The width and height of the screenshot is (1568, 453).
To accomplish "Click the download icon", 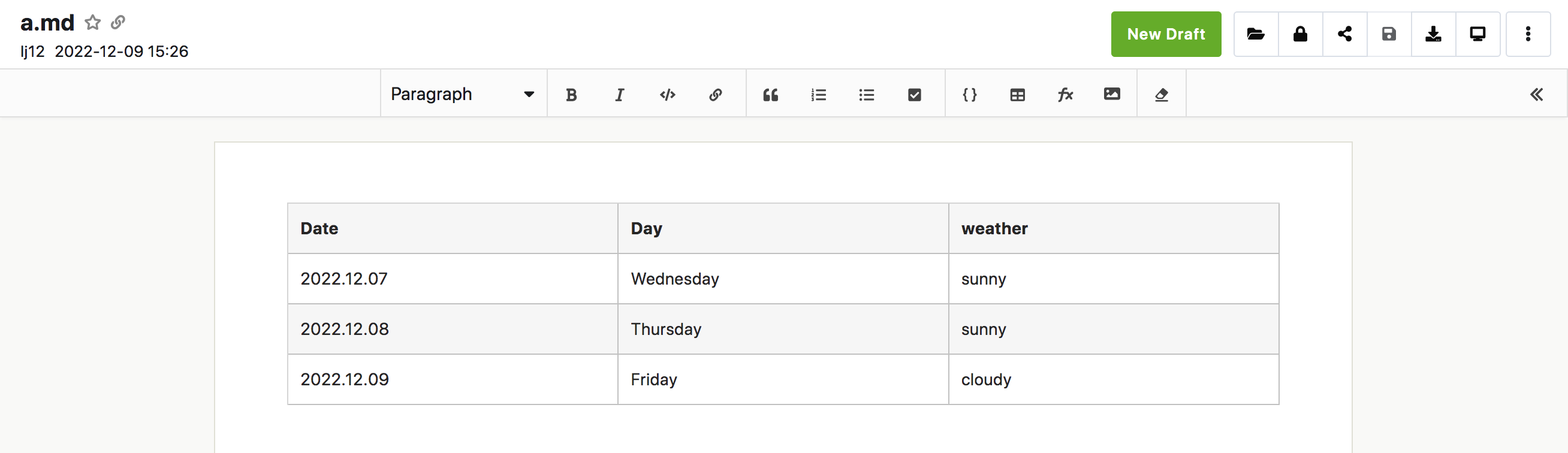I will click(1433, 34).
